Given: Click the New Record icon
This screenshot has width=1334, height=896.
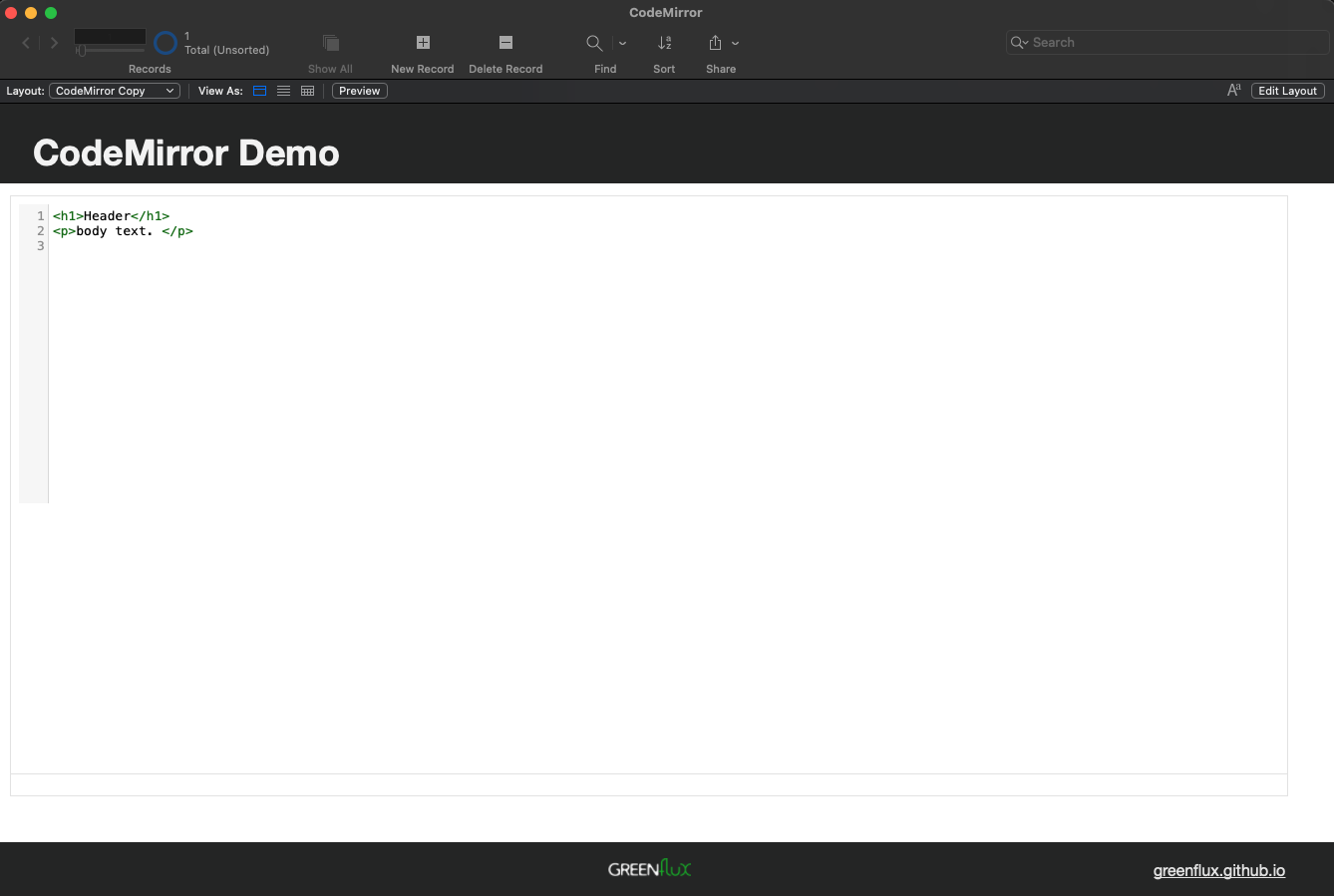Looking at the screenshot, I should coord(423,43).
